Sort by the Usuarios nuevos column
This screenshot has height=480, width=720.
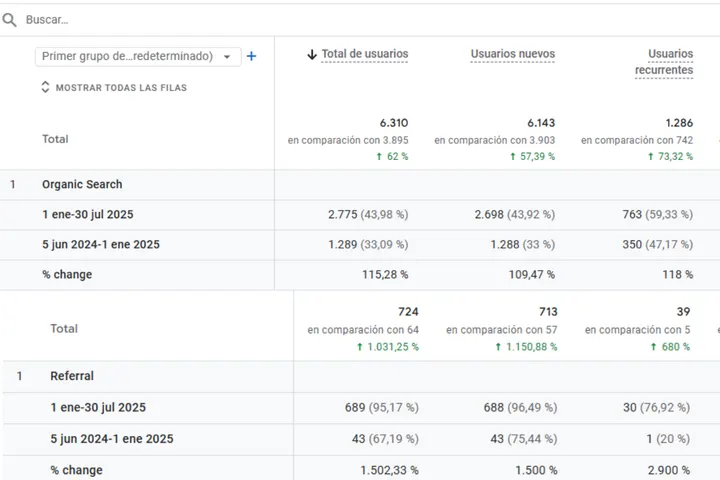[x=512, y=54]
